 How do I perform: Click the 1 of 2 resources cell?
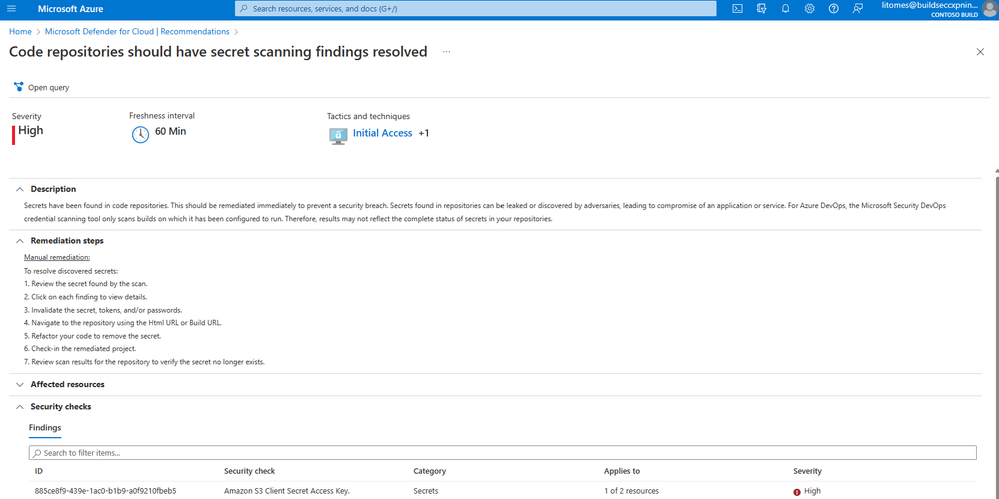coord(631,491)
